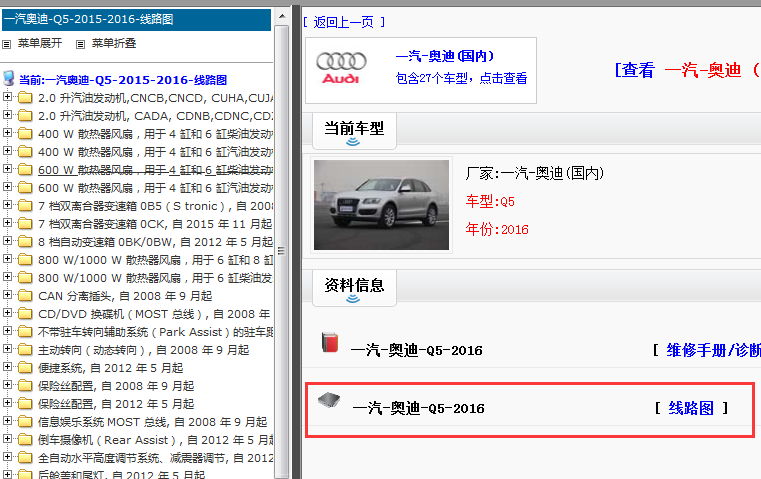Screen dimensions: 761x479
Task: Select CD/DVD 换碟机 ( MOST 总线 ) item
Action: point(154,314)
